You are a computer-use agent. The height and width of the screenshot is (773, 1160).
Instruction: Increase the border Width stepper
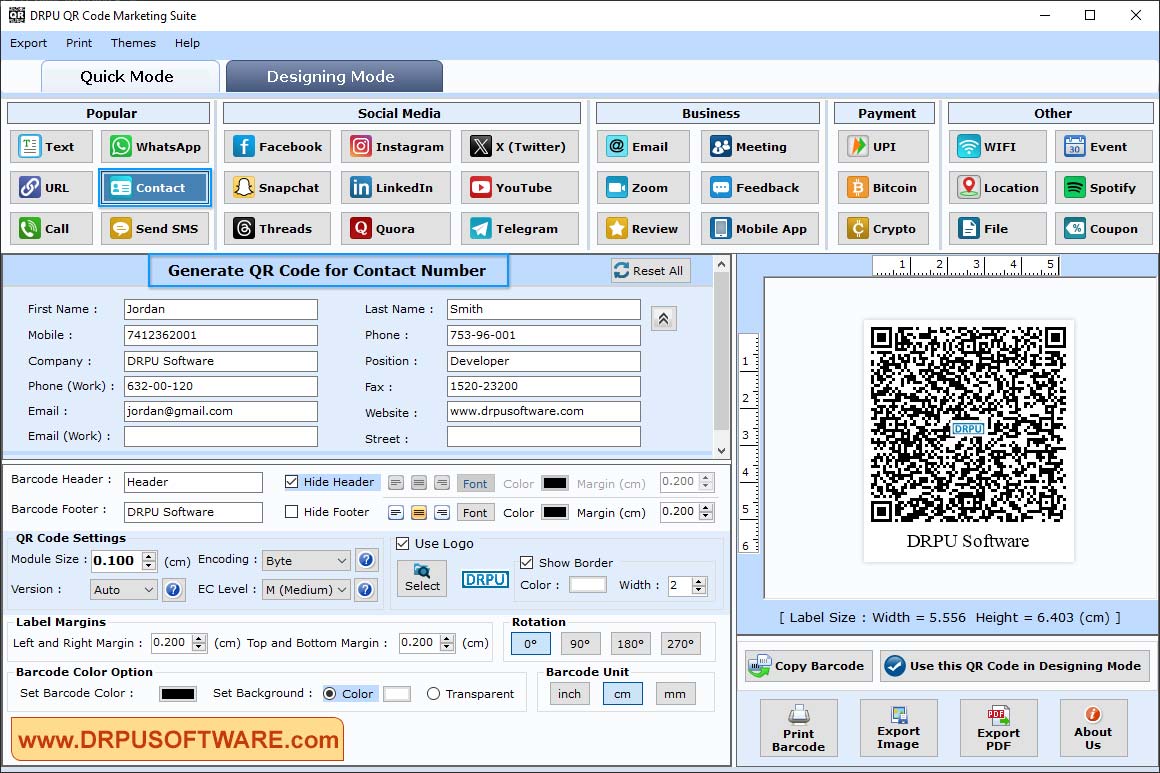pyautogui.click(x=699, y=581)
